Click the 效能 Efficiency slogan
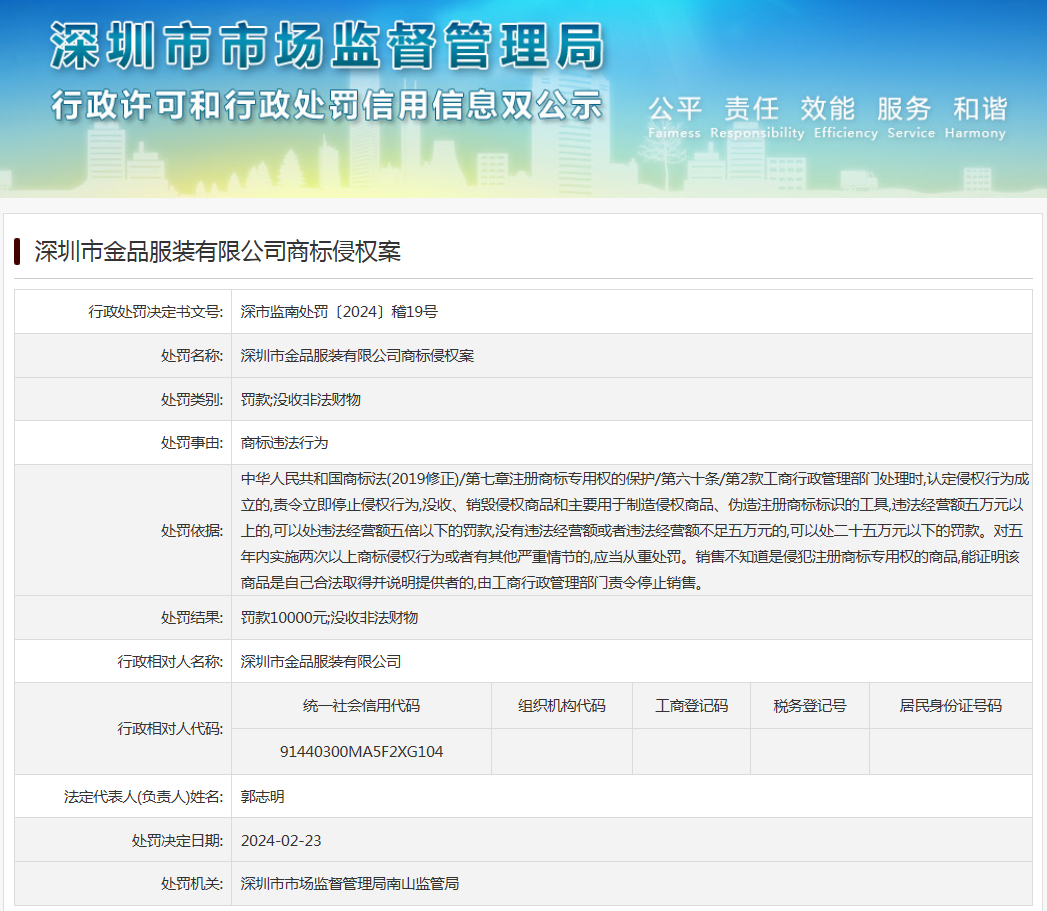This screenshot has width=1047, height=911. point(845,118)
